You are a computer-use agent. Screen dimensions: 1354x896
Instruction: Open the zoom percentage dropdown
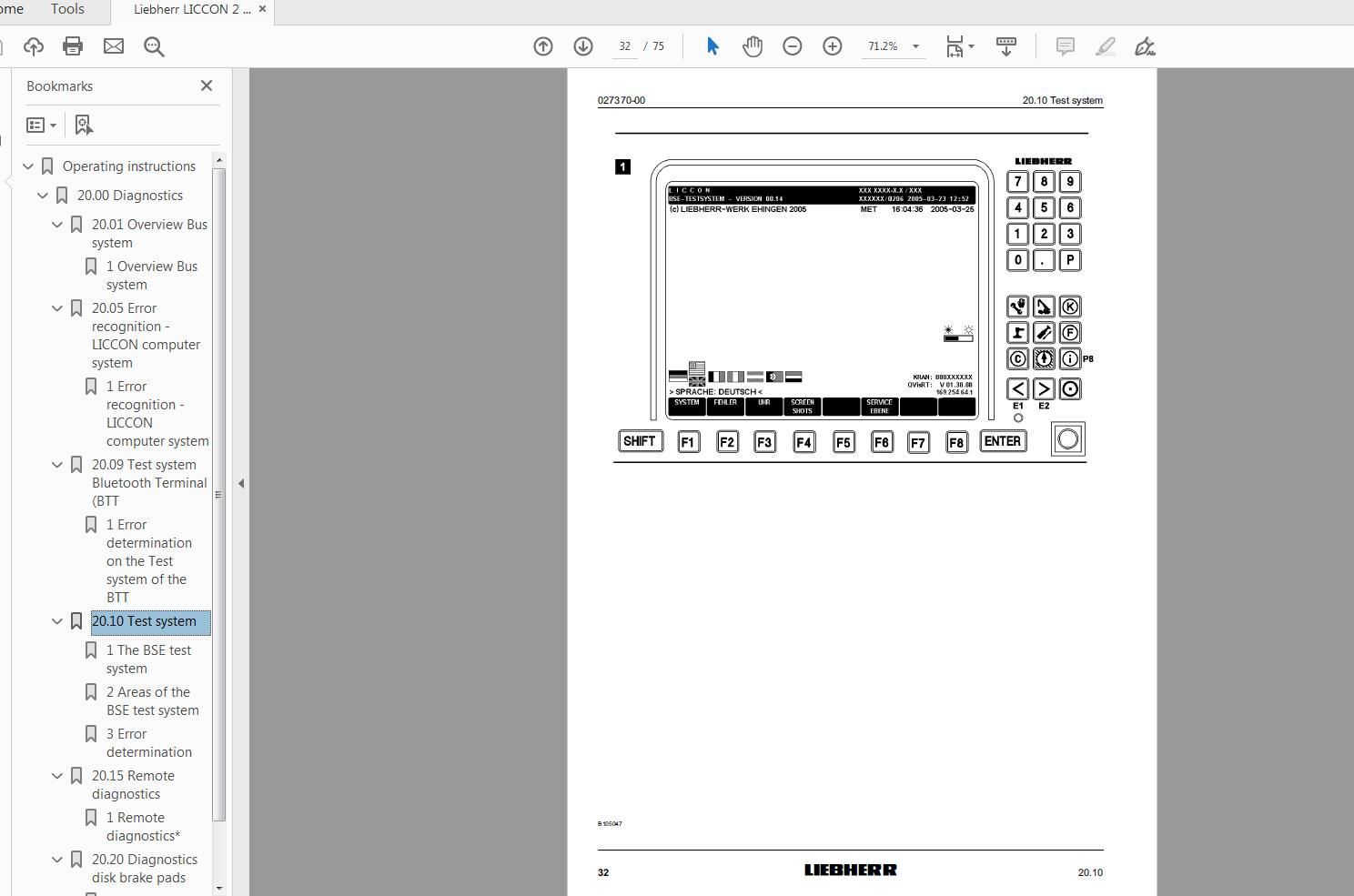915,45
